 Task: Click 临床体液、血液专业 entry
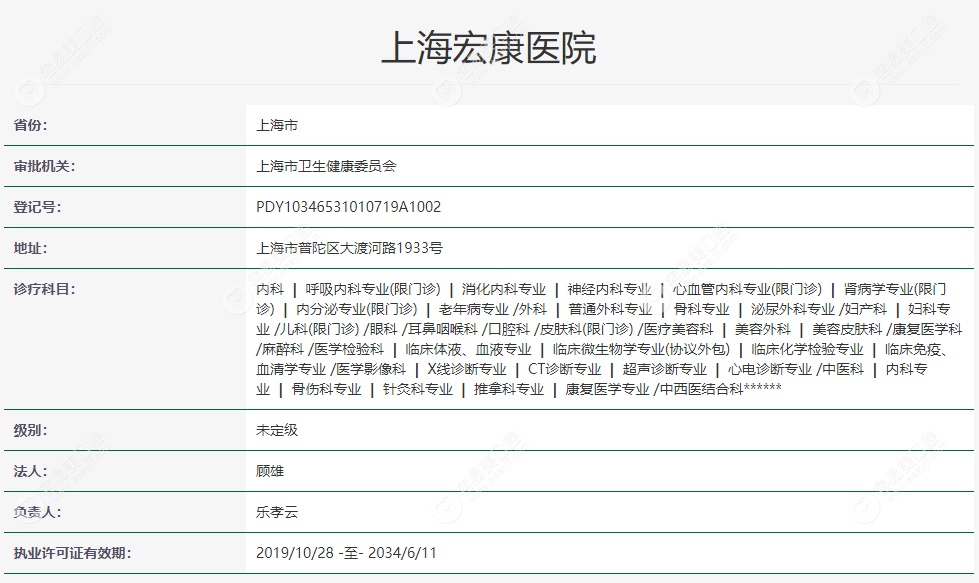(x=468, y=349)
